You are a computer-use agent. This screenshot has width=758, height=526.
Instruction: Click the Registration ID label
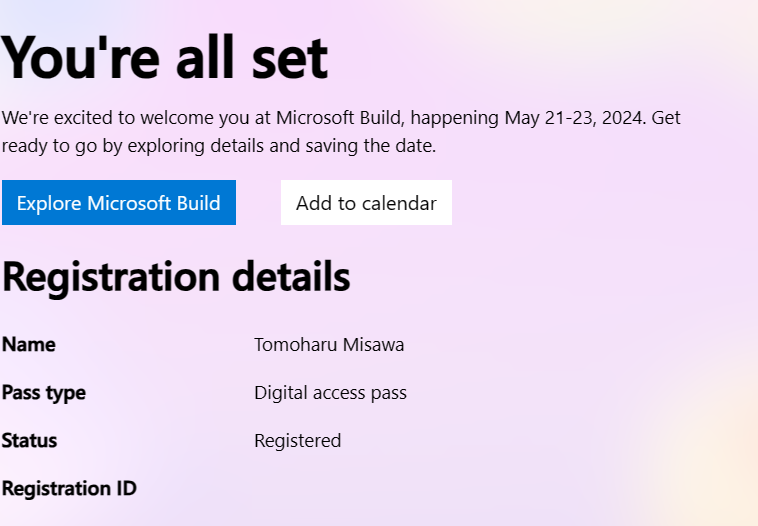[69, 489]
